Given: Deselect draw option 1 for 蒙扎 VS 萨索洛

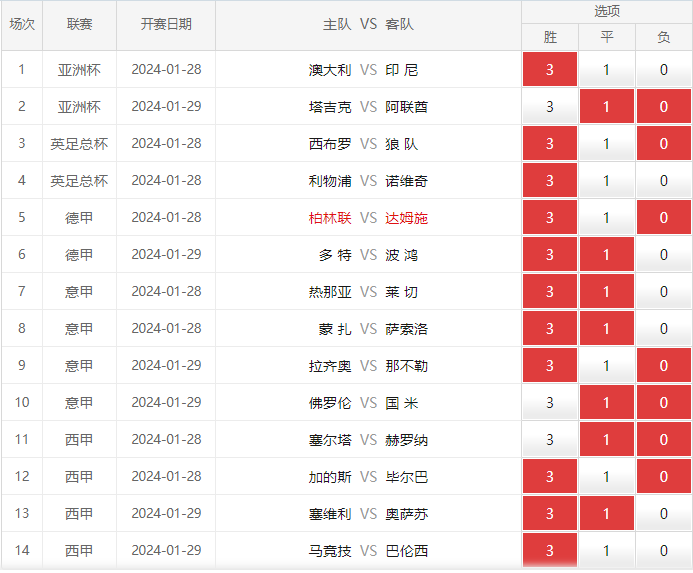Looking at the screenshot, I should pos(606,329).
